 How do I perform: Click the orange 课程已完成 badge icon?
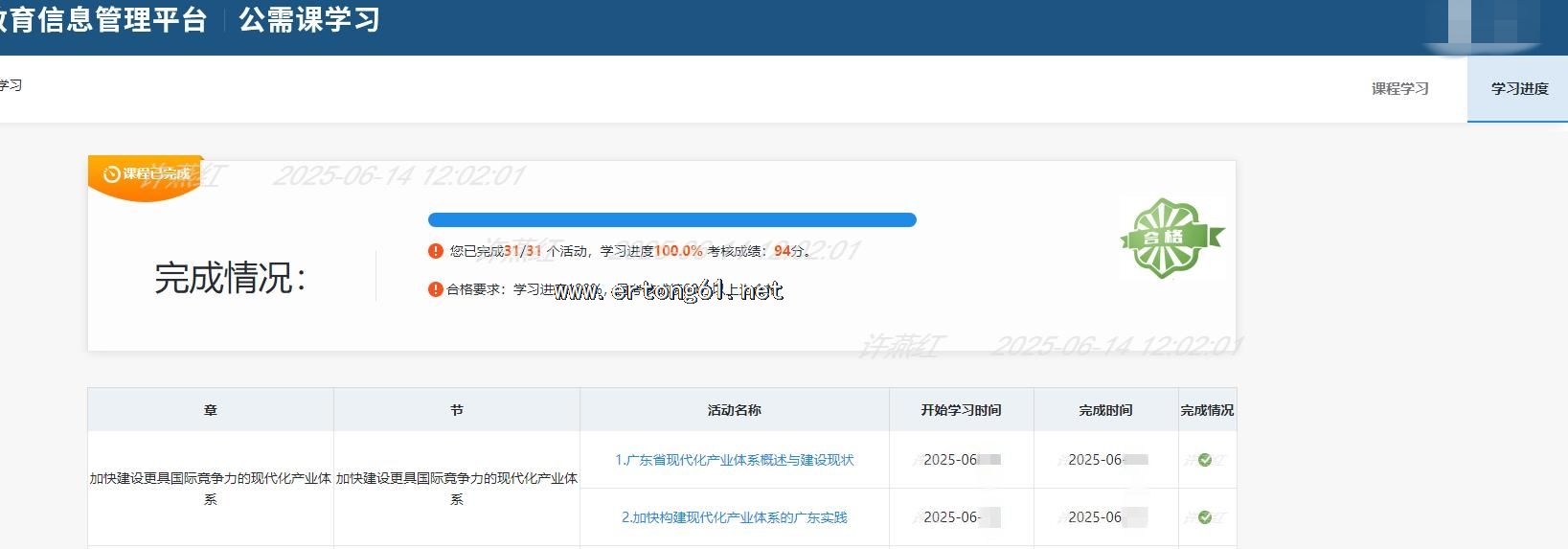point(112,174)
